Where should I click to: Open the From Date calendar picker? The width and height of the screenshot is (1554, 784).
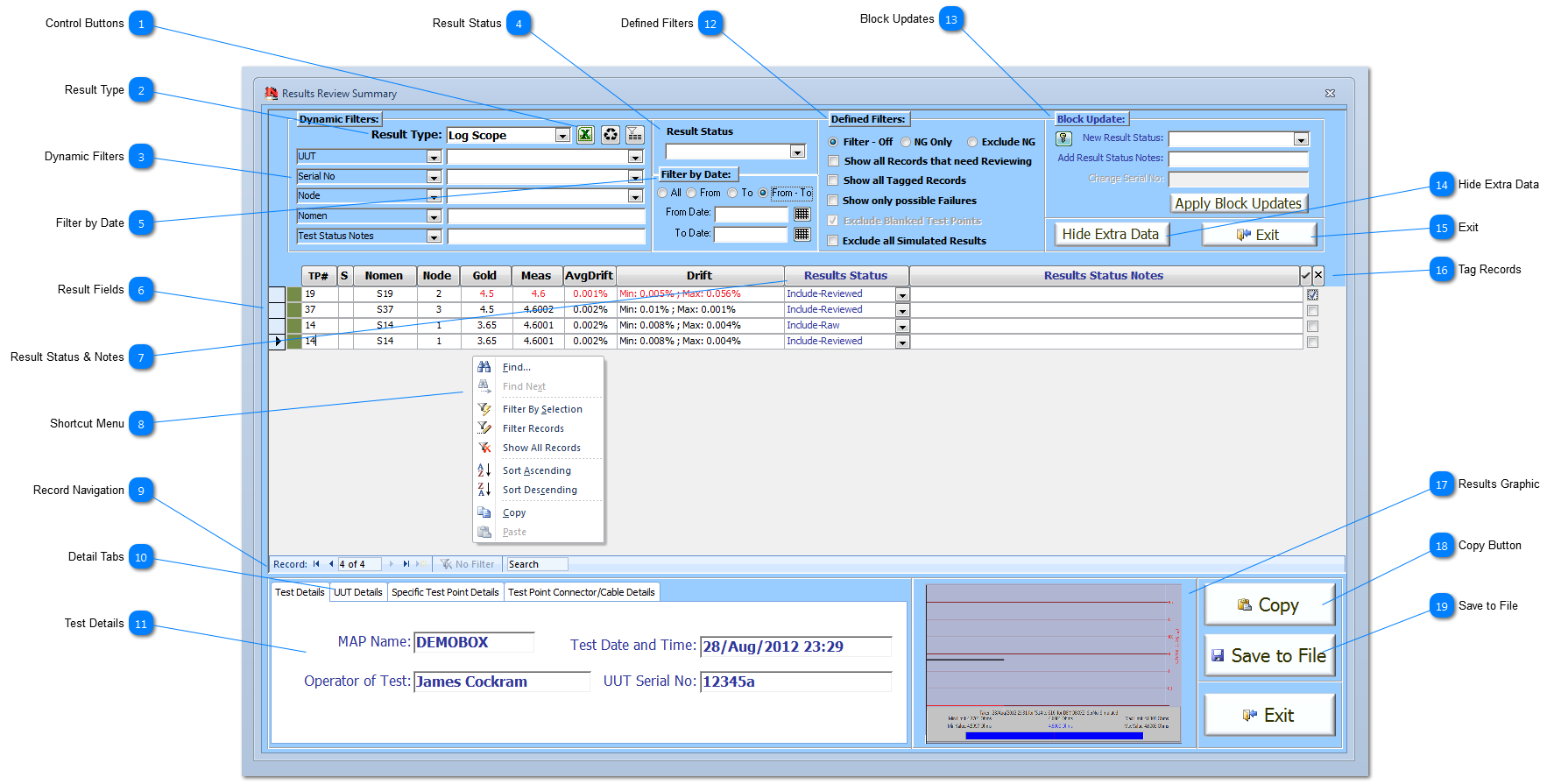click(x=802, y=214)
